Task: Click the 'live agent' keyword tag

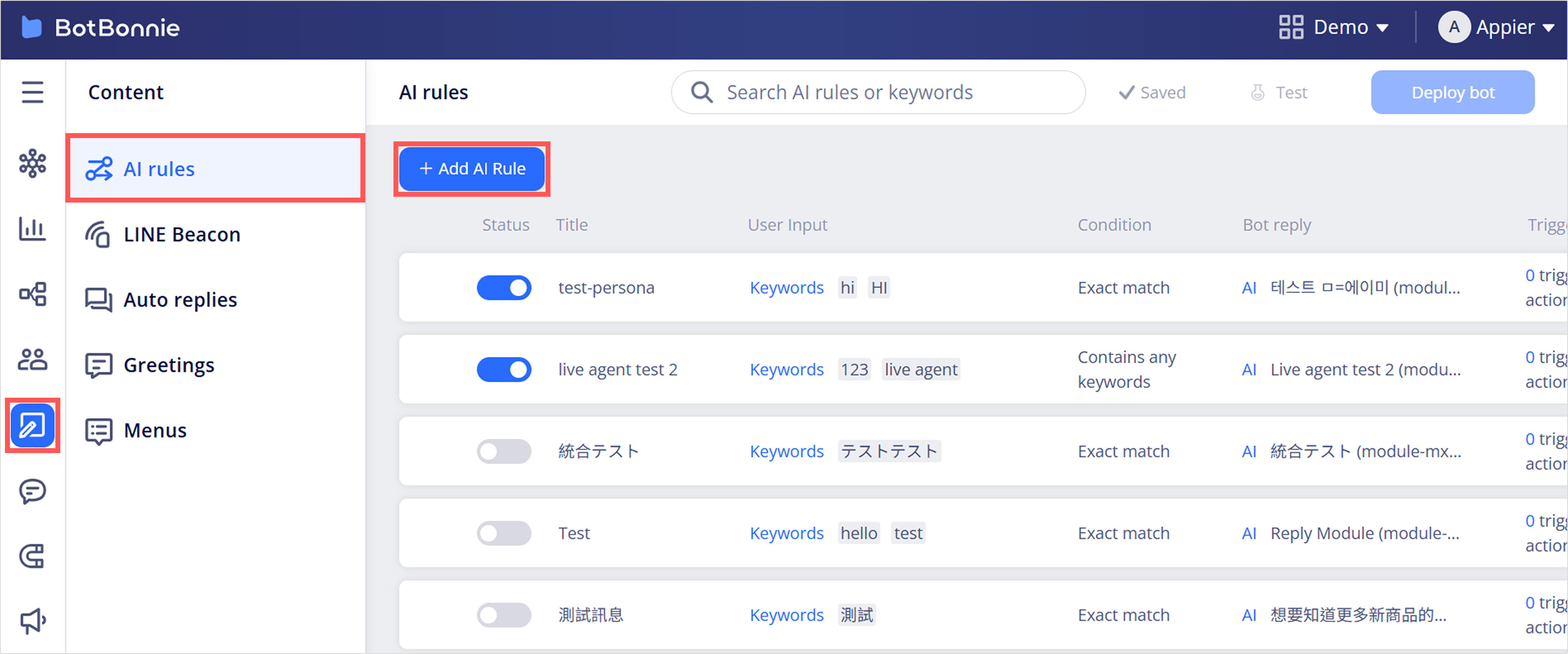Action: pyautogui.click(x=921, y=369)
